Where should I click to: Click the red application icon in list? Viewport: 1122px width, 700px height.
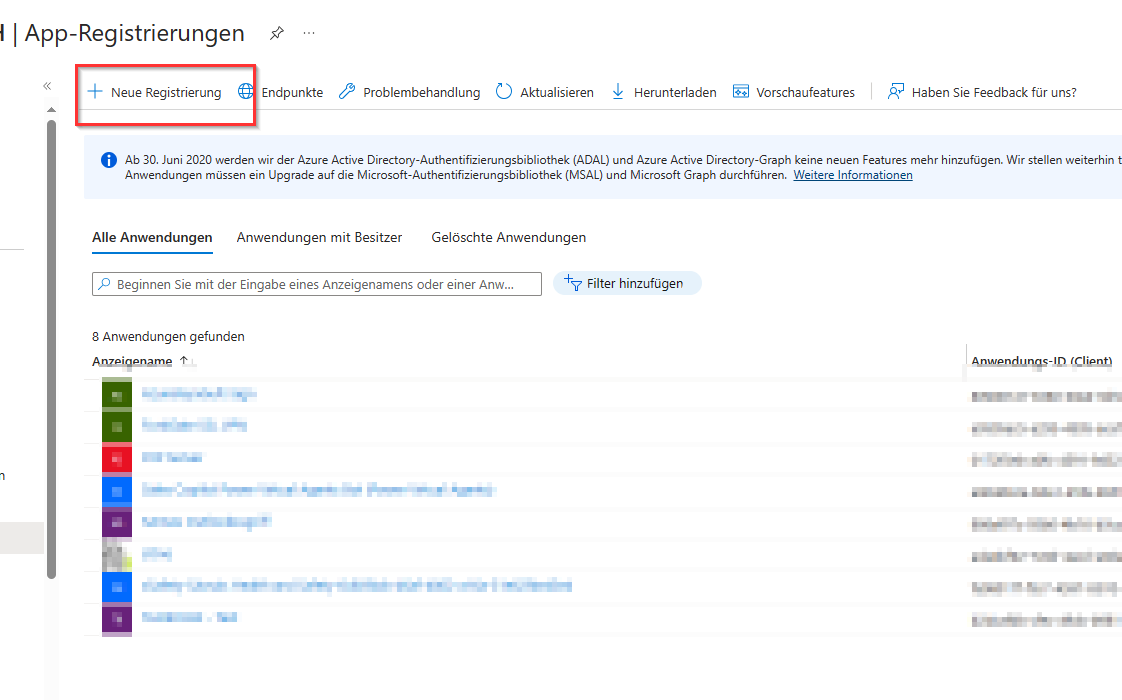[117, 458]
